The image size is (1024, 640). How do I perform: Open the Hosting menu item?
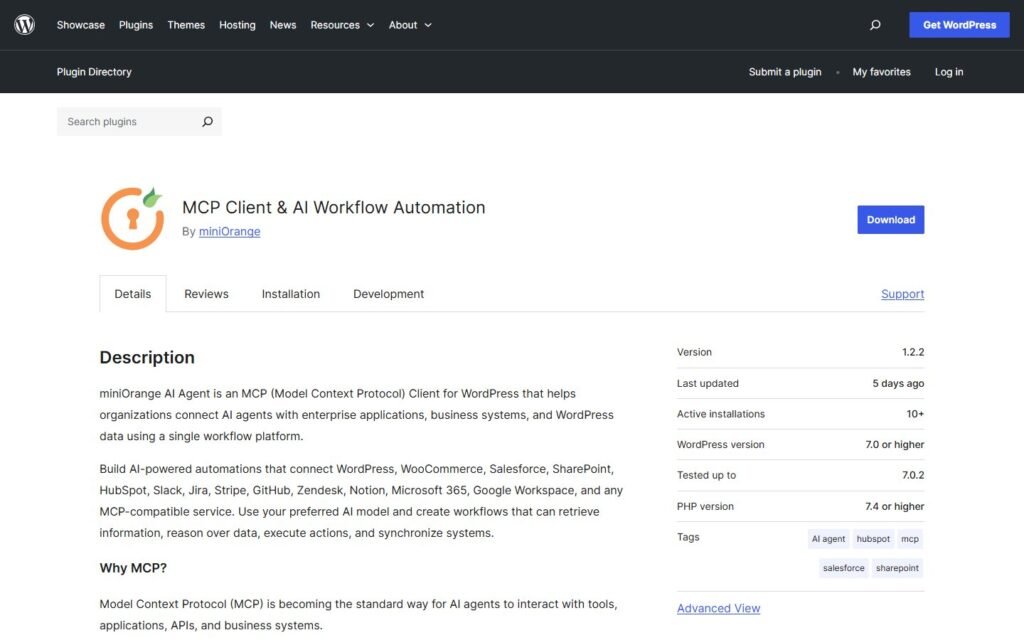[x=237, y=25]
